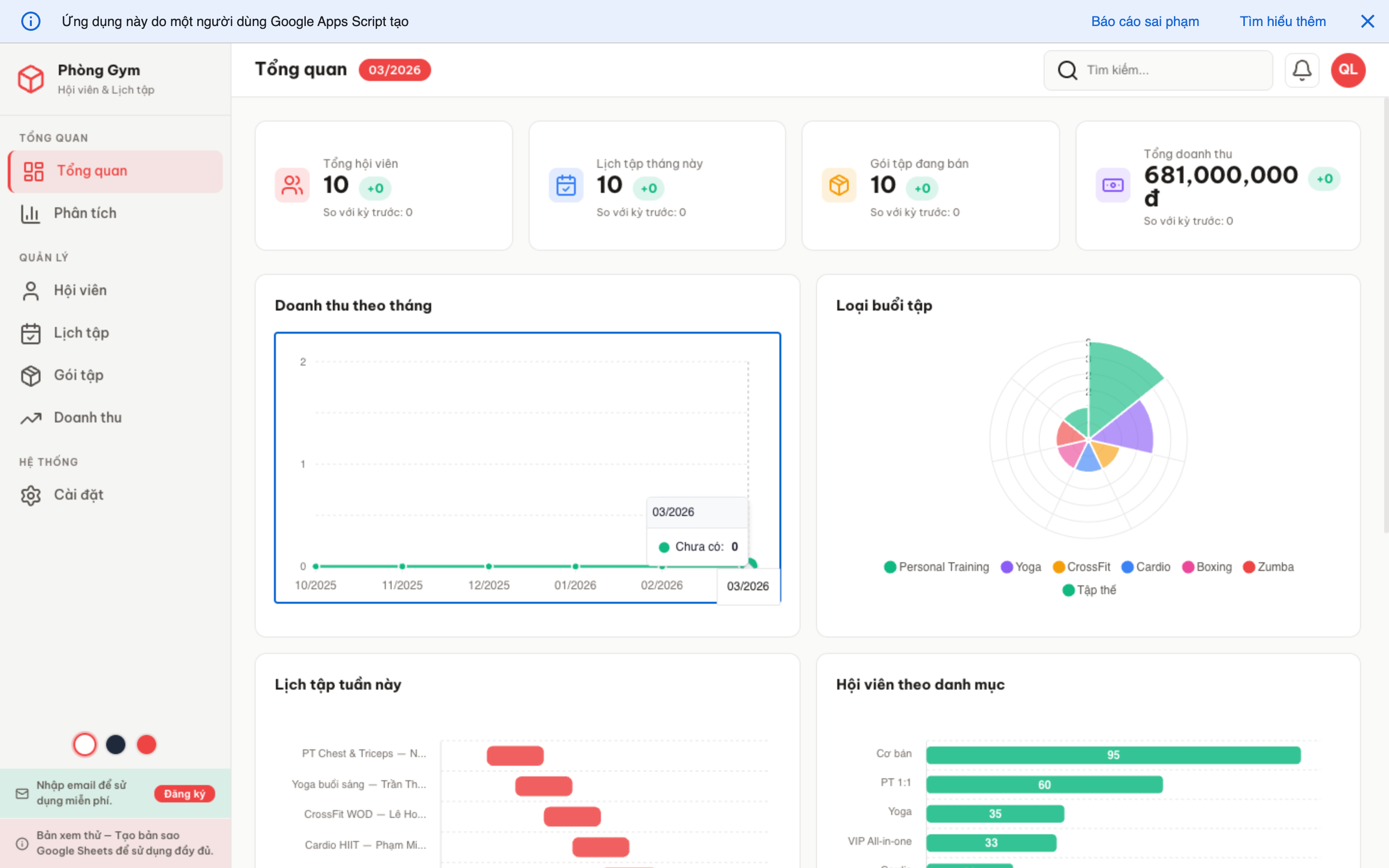Click the 03/2026 period badge

tap(395, 70)
